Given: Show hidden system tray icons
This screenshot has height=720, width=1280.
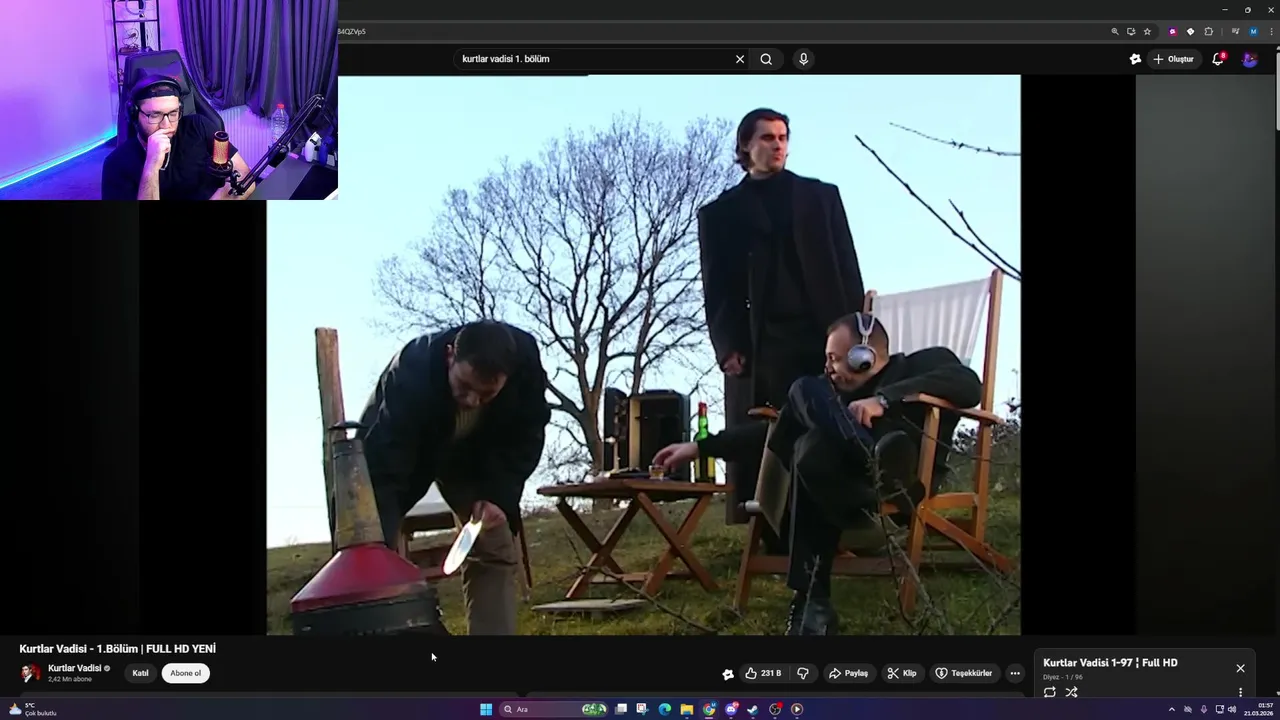Looking at the screenshot, I should tap(1172, 709).
